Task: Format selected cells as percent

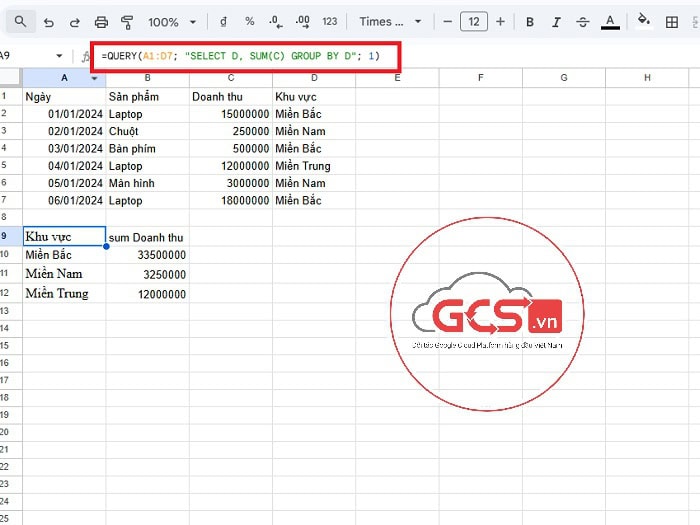Action: [249, 22]
